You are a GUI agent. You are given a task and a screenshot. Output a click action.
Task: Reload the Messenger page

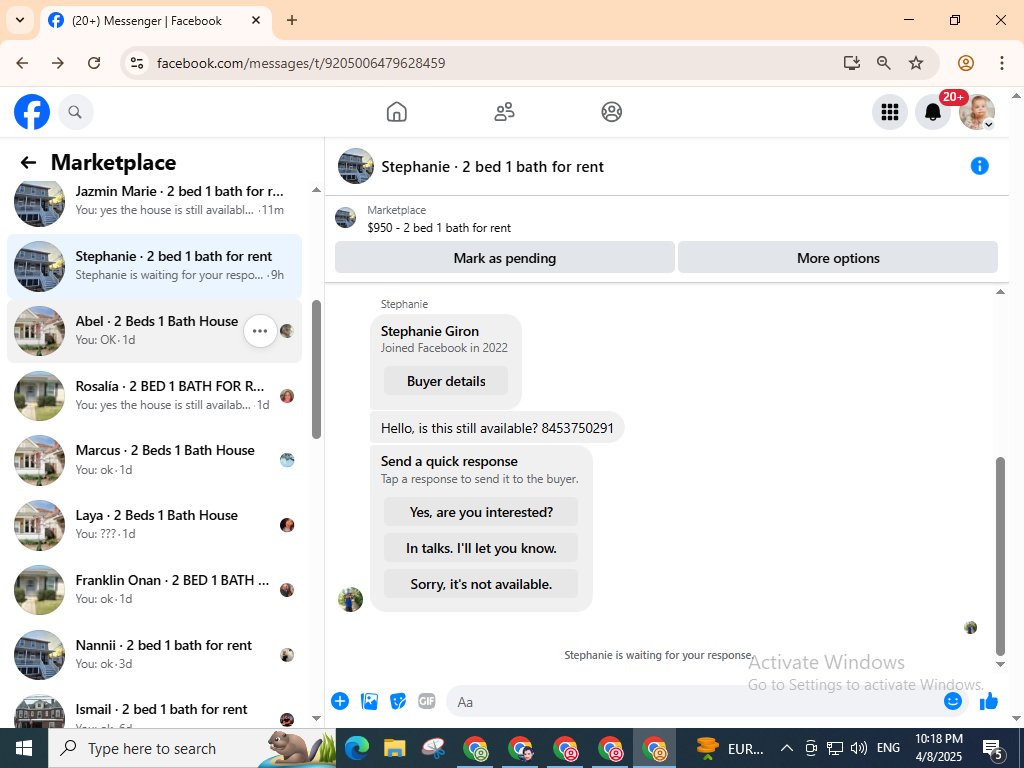pos(94,63)
